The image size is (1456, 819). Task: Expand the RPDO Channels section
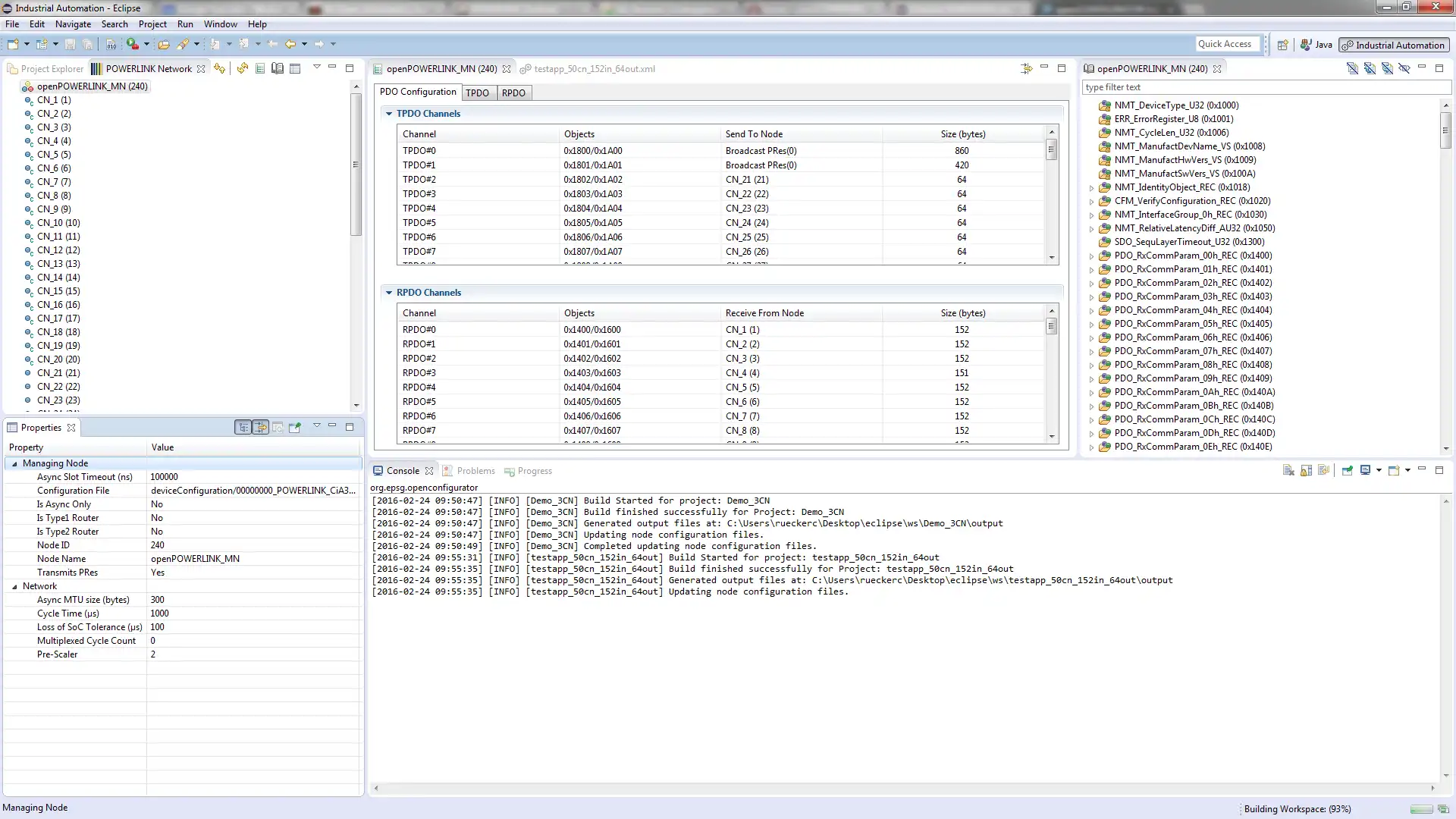point(389,291)
